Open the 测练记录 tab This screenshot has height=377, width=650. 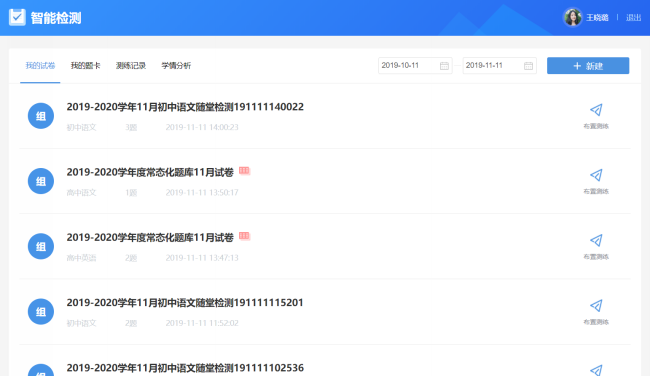coord(131,66)
